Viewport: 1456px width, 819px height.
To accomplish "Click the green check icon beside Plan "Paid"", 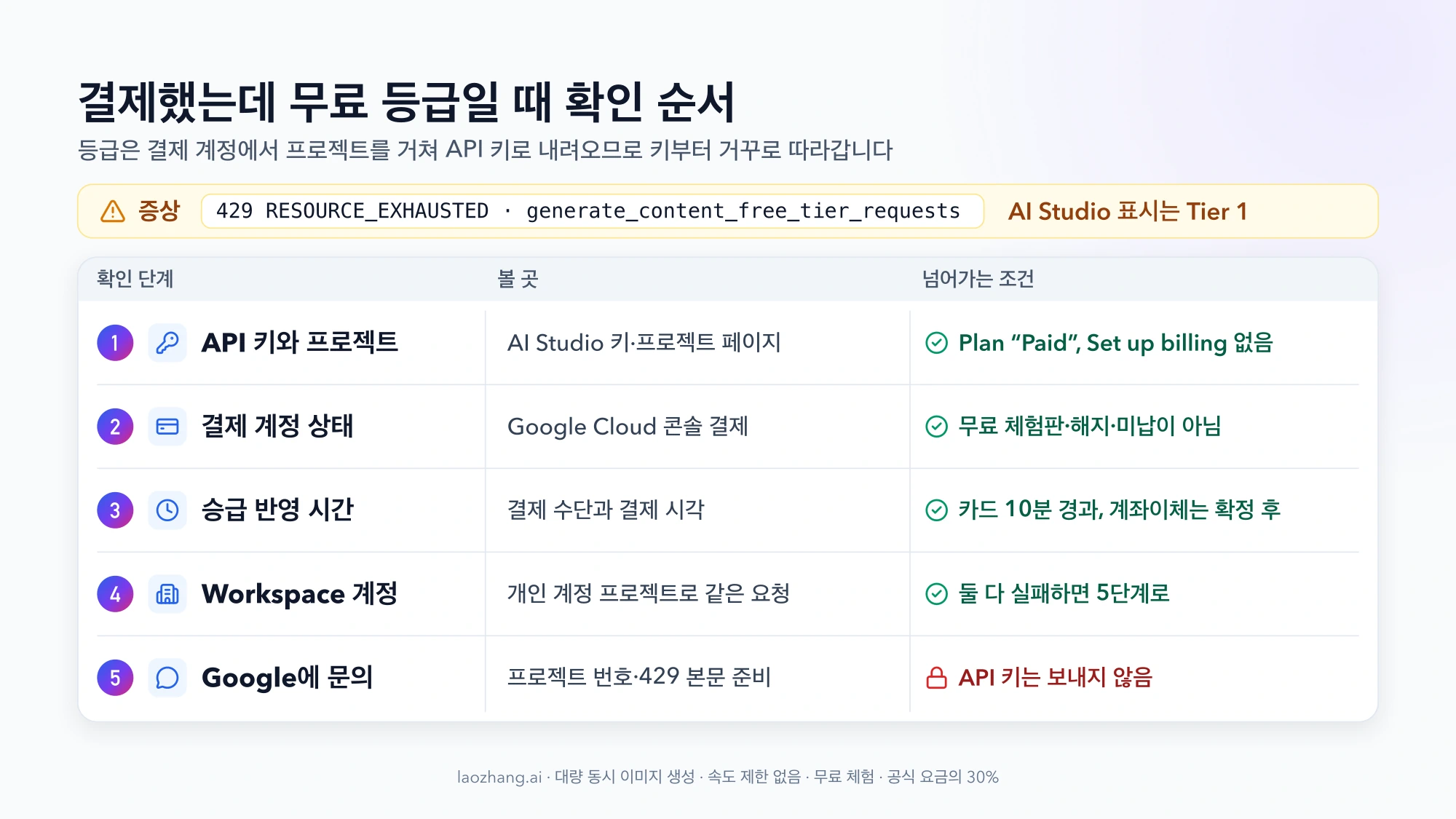I will click(936, 343).
